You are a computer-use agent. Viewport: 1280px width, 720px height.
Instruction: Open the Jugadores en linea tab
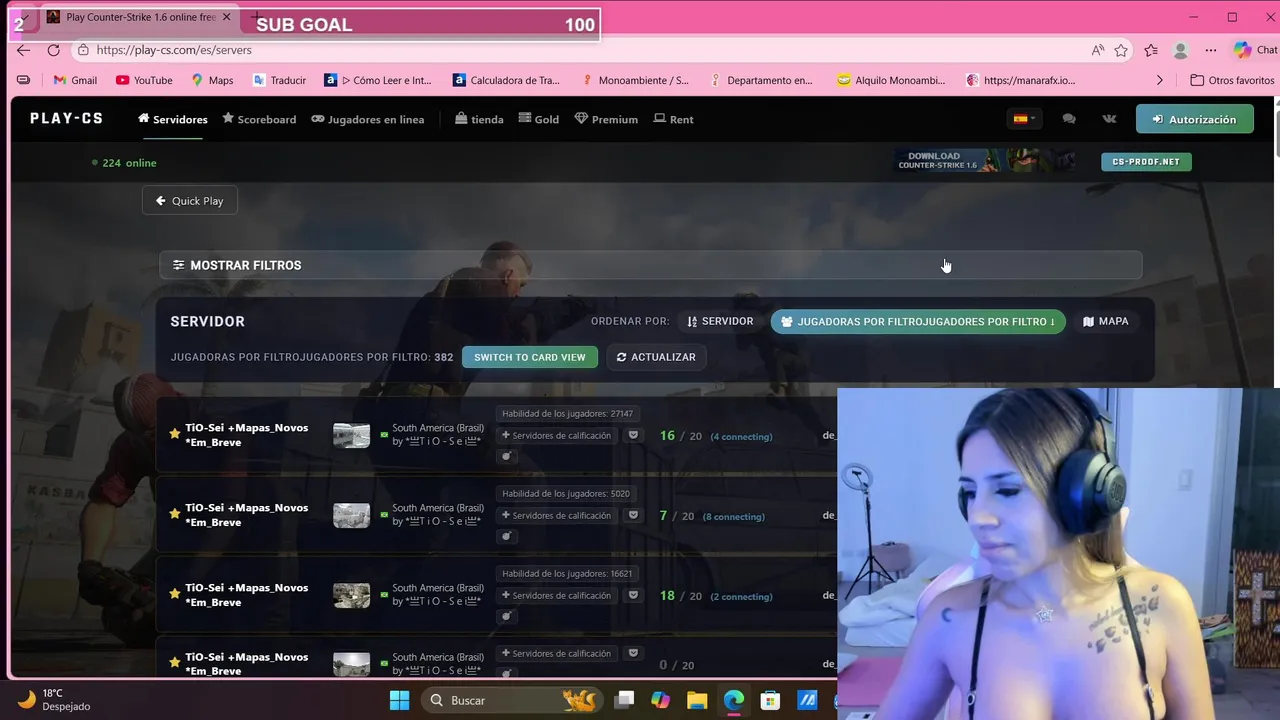pos(368,119)
